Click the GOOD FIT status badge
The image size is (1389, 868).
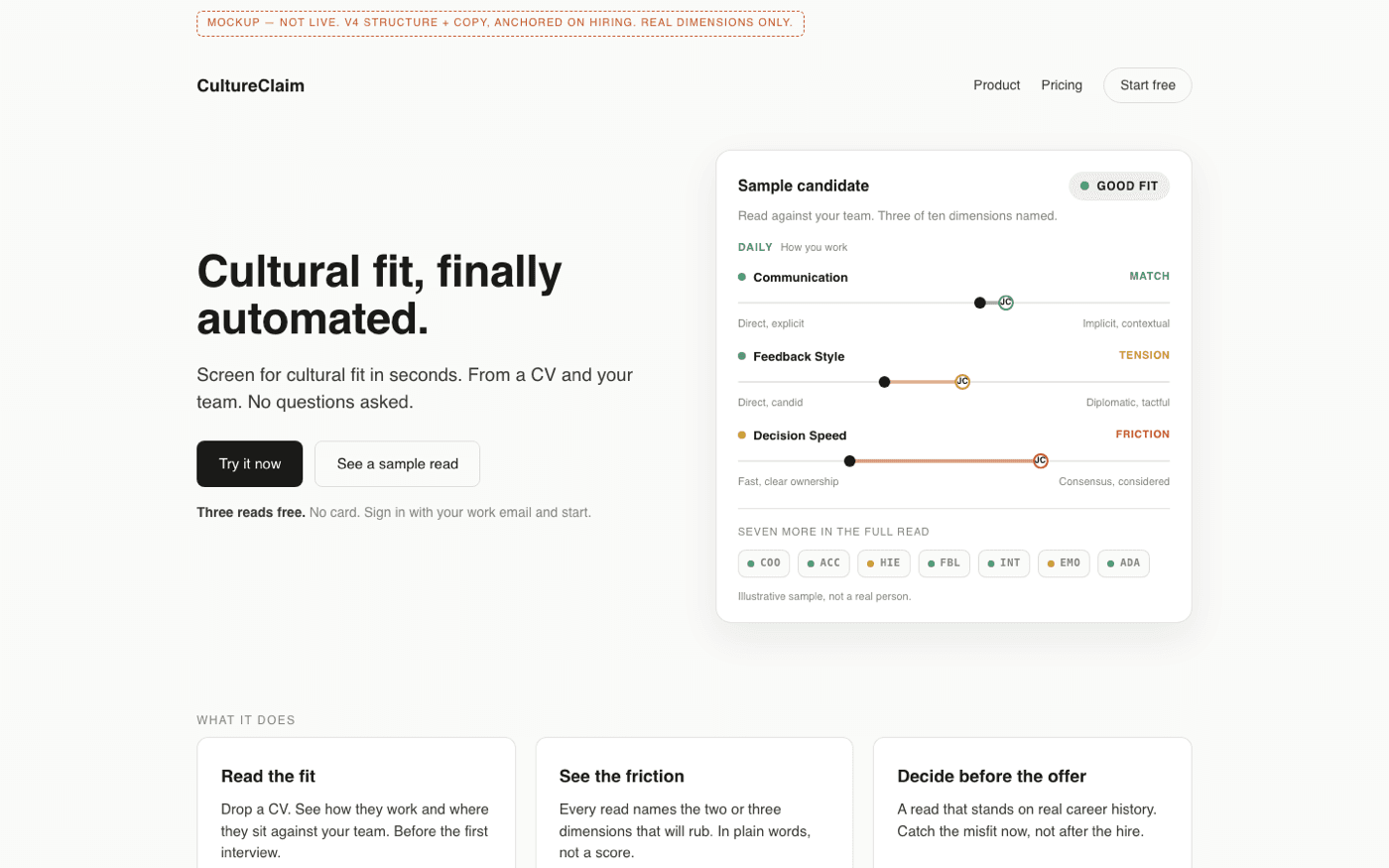pyautogui.click(x=1118, y=186)
